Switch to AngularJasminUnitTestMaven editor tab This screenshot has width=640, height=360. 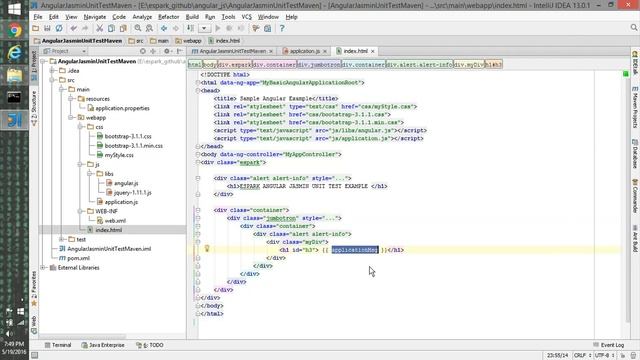(x=233, y=51)
